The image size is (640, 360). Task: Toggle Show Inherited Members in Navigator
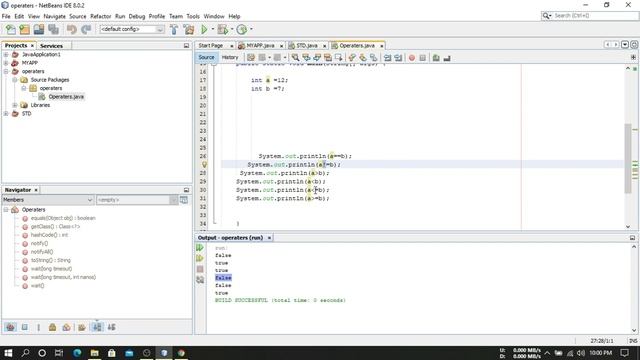(10, 327)
